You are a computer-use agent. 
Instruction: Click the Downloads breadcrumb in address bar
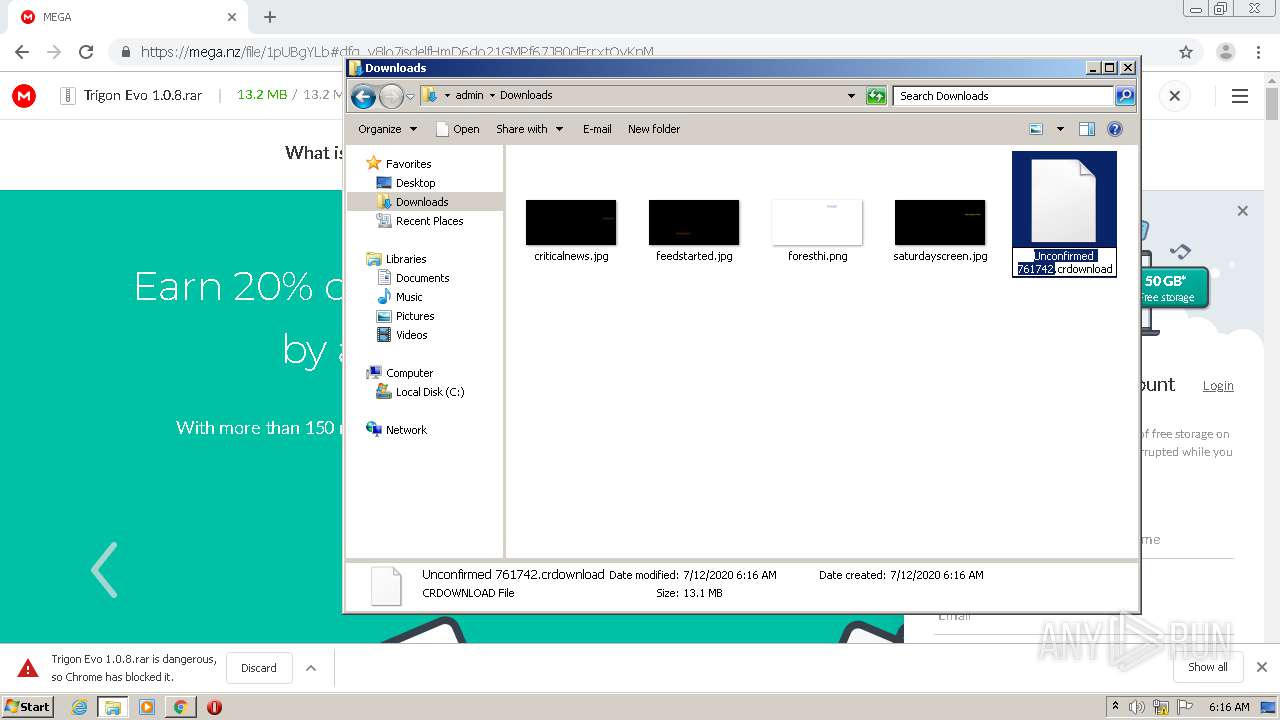point(526,96)
